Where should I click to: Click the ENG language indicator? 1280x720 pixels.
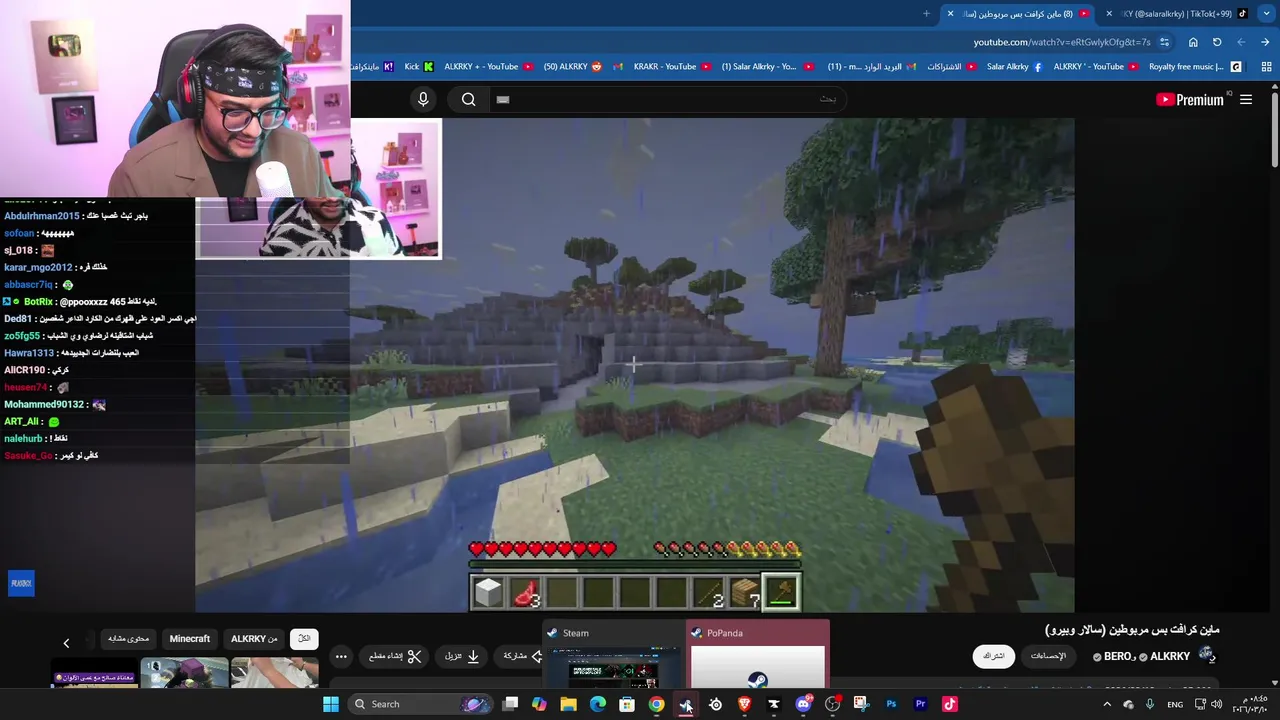pos(1175,704)
